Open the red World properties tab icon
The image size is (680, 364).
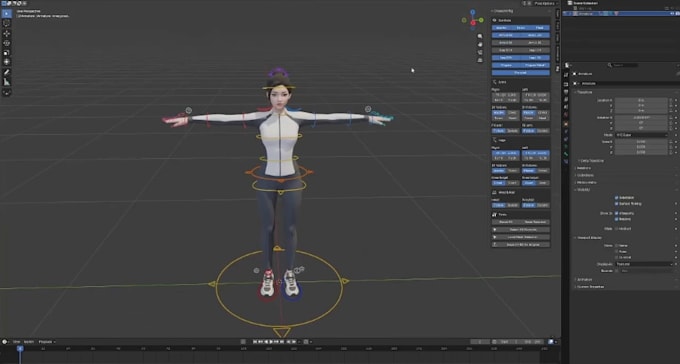pos(566,115)
